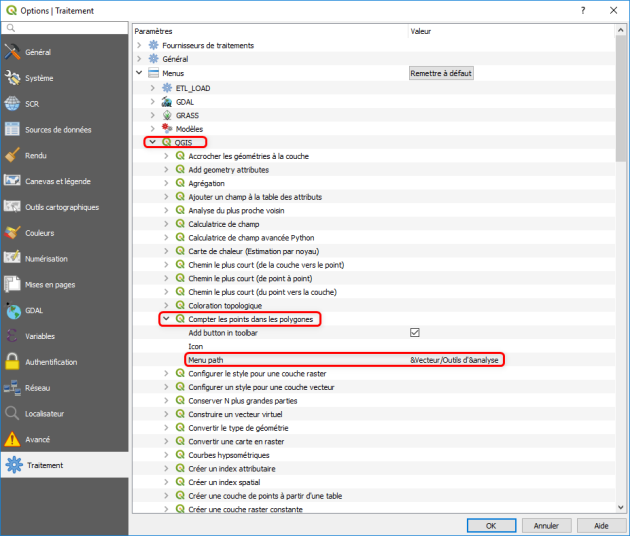The width and height of the screenshot is (630, 536).
Task: Expand Calculatrice de champ entry
Action: pos(166,223)
